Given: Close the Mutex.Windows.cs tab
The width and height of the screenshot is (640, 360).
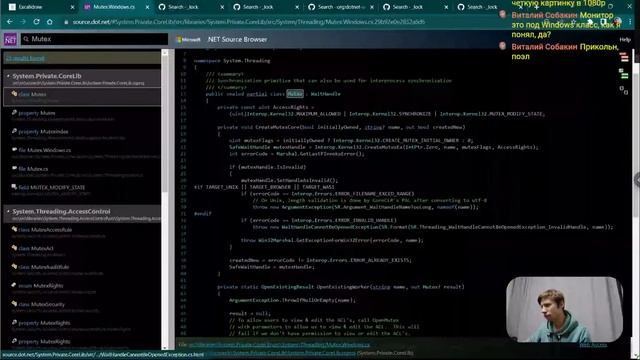Looking at the screenshot, I should pyautogui.click(x=147, y=7).
